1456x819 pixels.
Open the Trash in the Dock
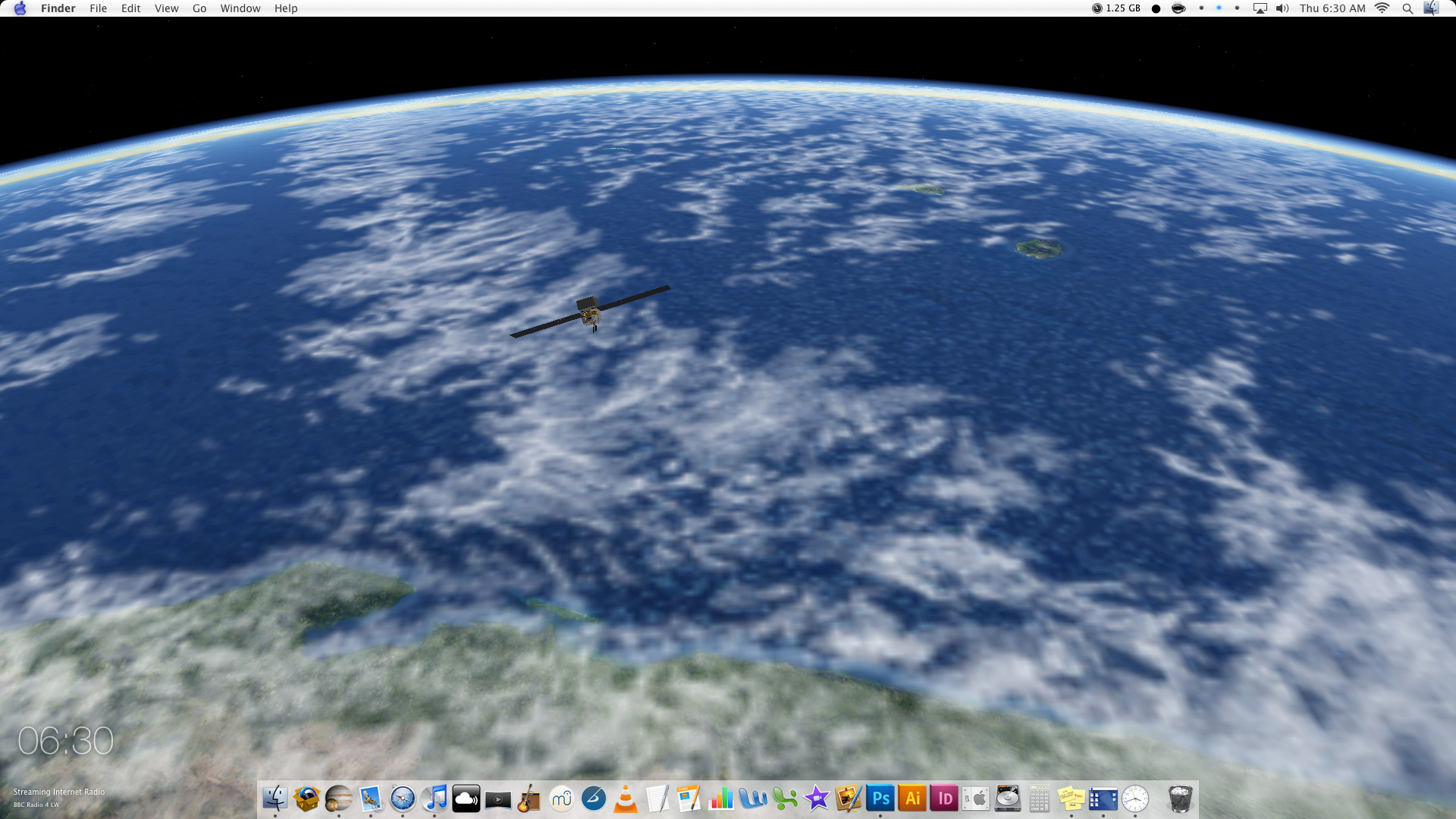coord(1180,799)
